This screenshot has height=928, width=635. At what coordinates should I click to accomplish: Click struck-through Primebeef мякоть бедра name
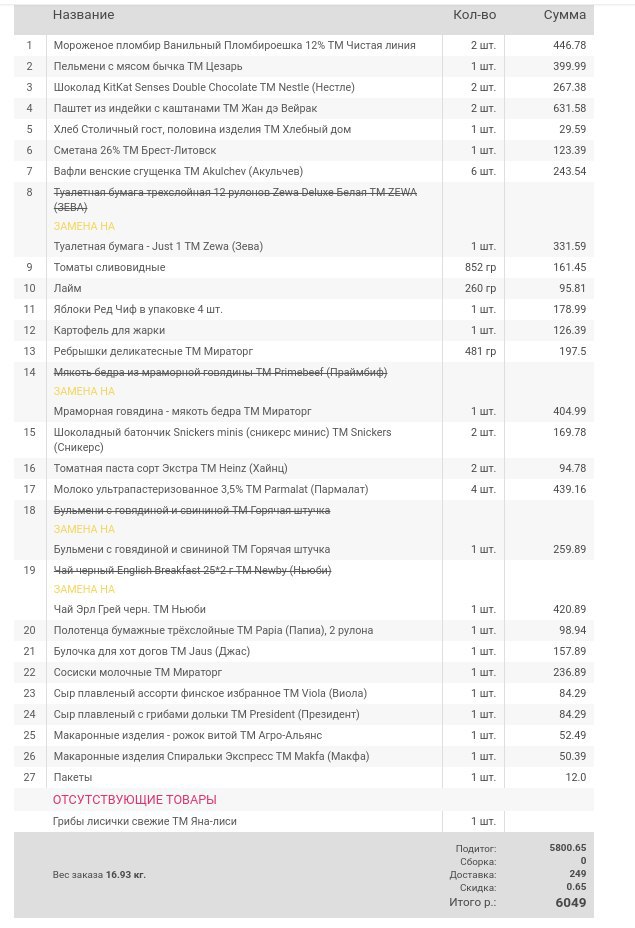pyautogui.click(x=220, y=372)
